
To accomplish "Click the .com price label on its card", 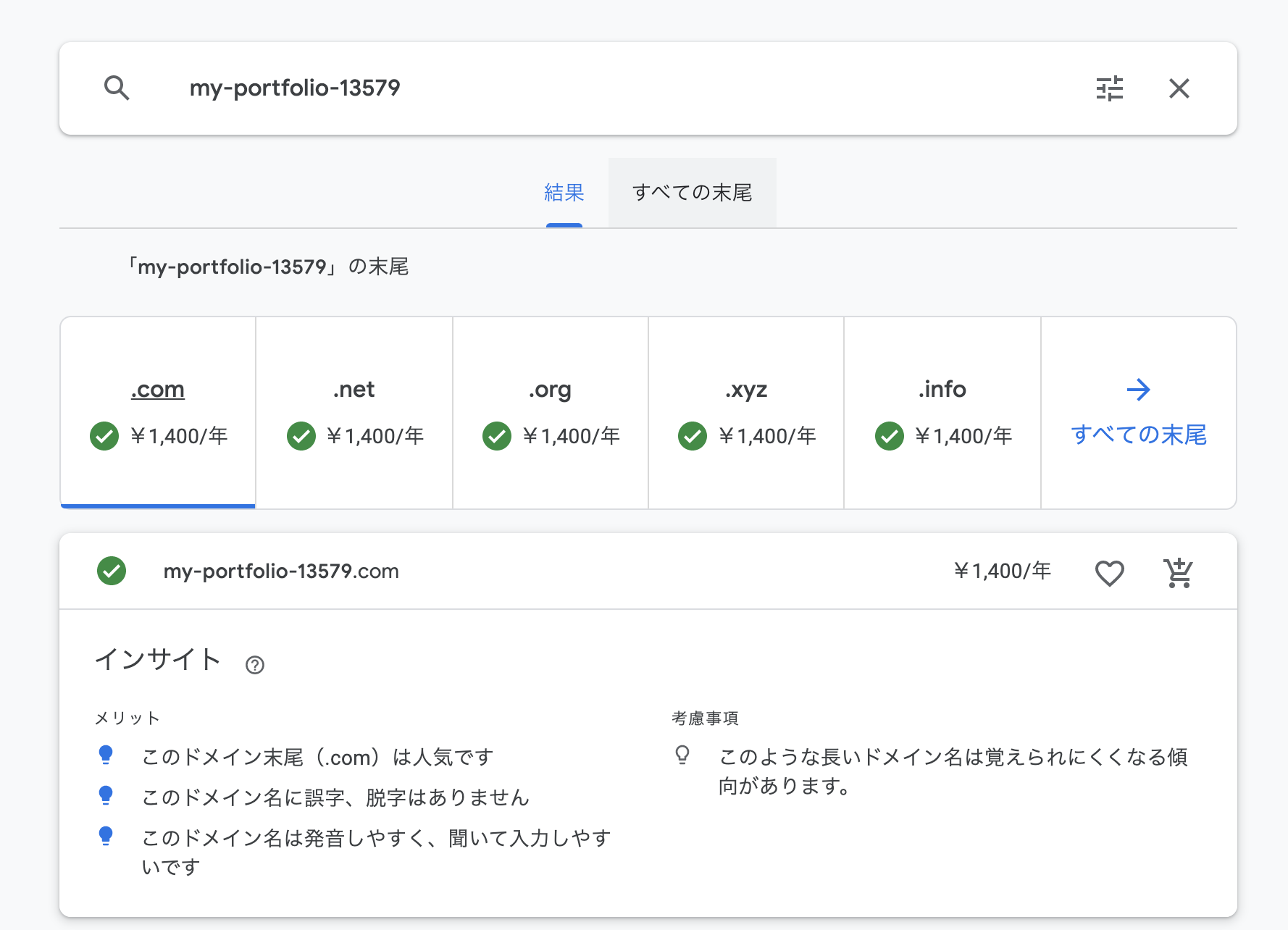I will click(x=179, y=436).
